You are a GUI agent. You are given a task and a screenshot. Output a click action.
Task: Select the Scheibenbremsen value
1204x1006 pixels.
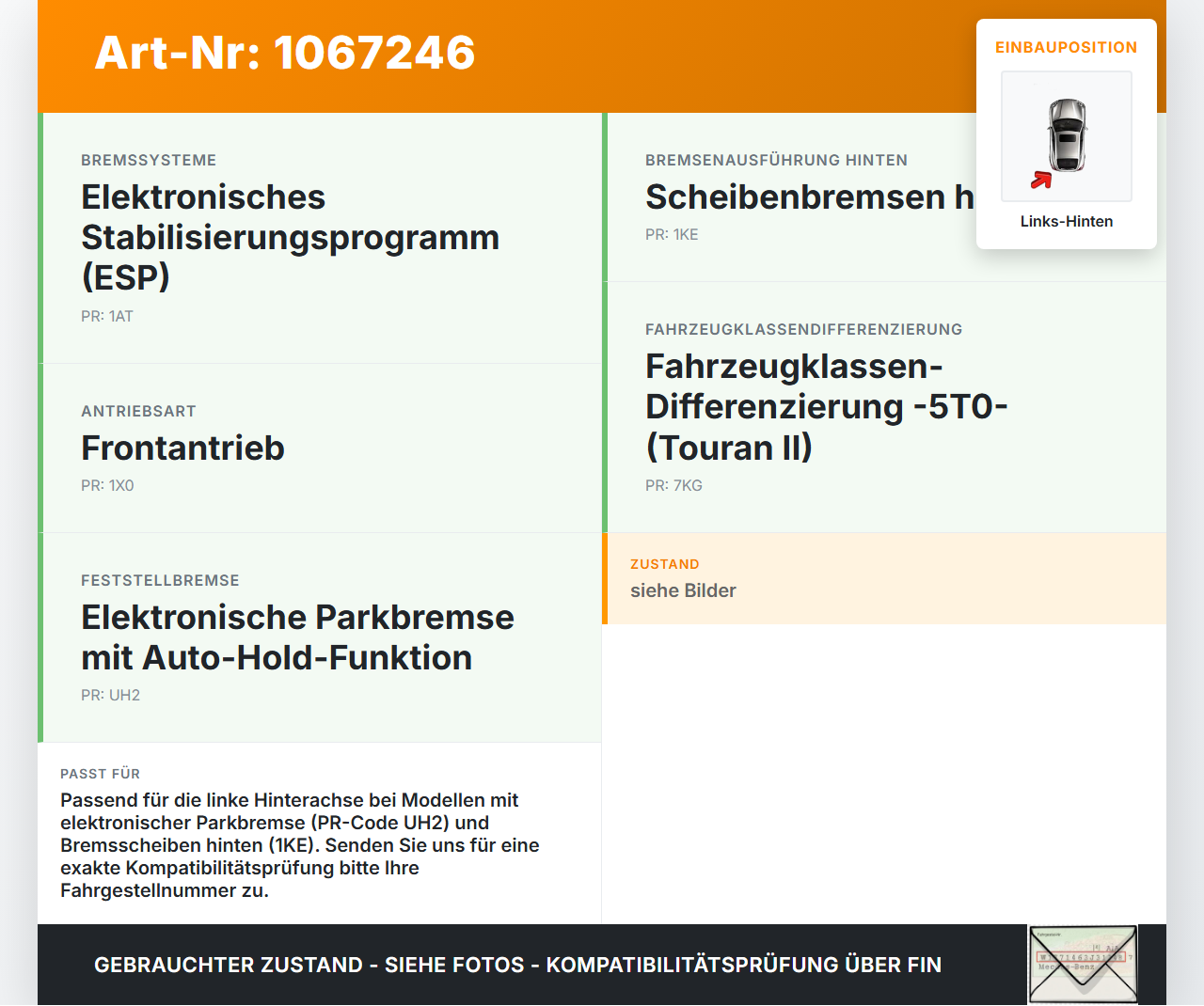coord(810,196)
